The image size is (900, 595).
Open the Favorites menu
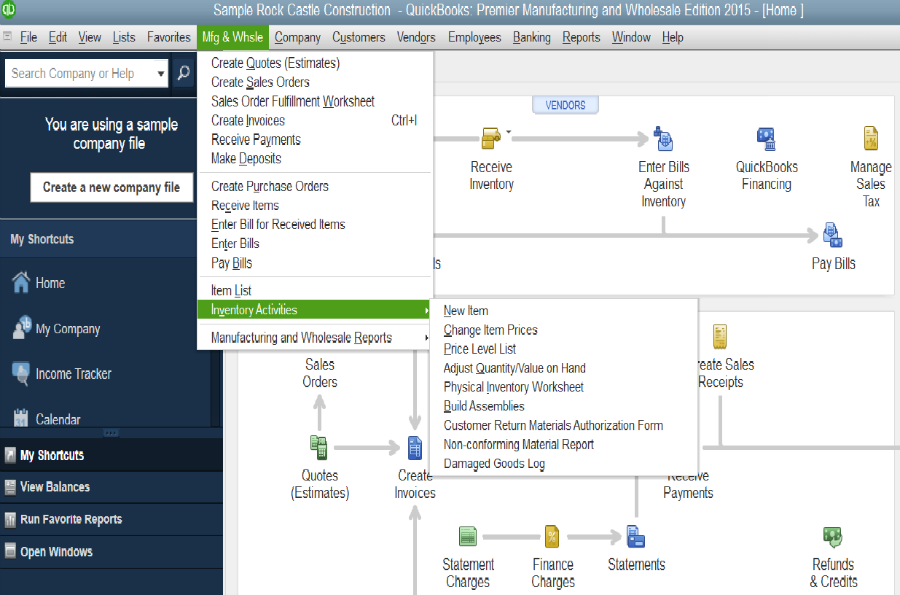(x=169, y=37)
